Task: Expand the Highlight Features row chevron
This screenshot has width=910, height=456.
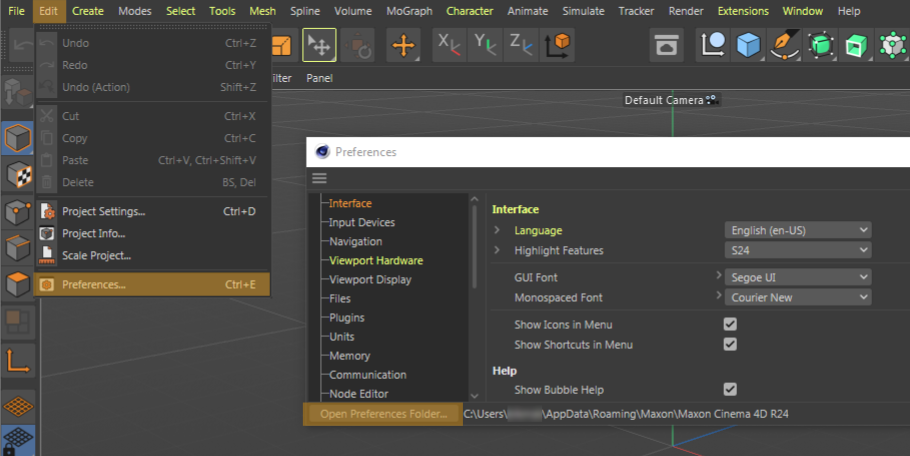Action: click(497, 250)
